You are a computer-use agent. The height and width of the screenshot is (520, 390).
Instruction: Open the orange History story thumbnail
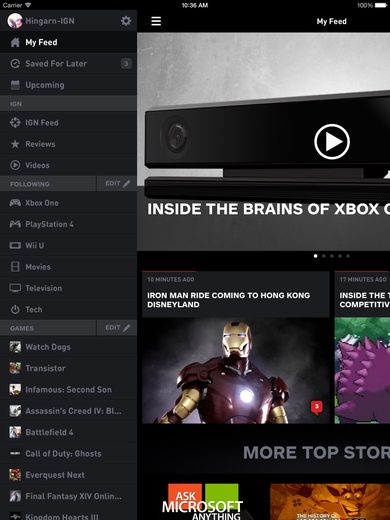tap(330, 502)
